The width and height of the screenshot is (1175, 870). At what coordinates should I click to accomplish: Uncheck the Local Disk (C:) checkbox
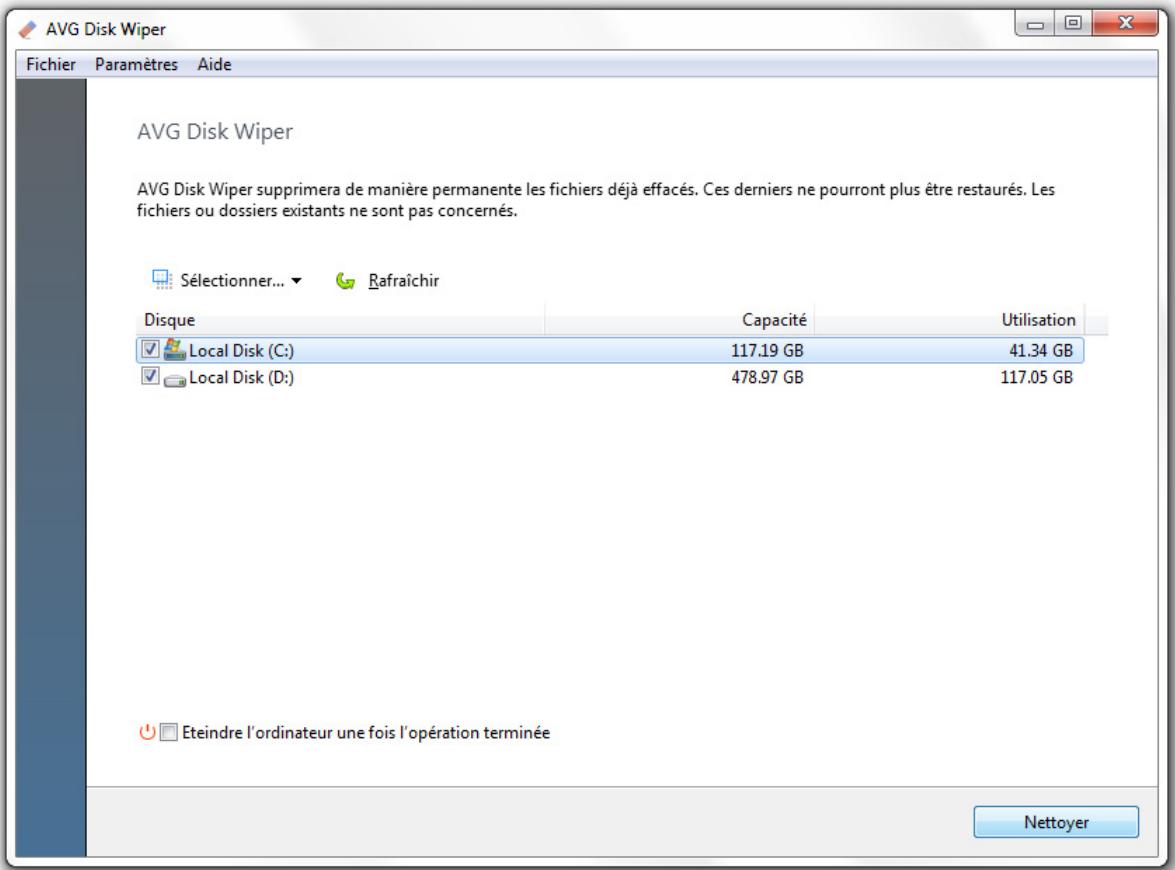click(150, 349)
